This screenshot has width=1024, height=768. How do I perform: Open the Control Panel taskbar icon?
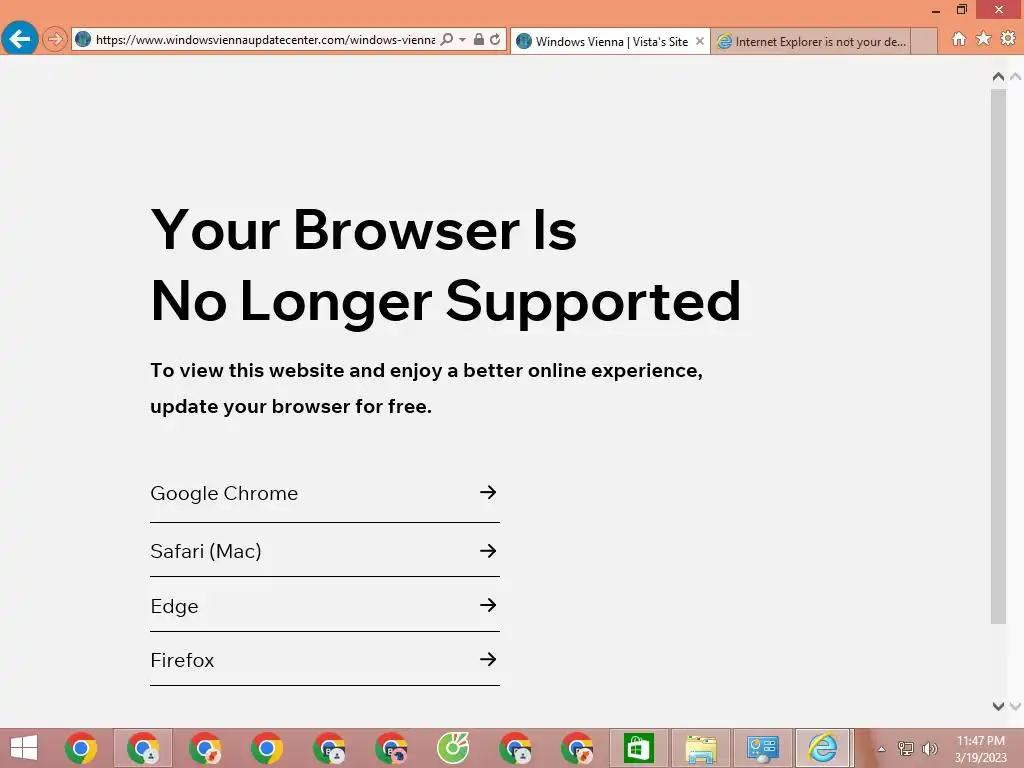pos(763,748)
